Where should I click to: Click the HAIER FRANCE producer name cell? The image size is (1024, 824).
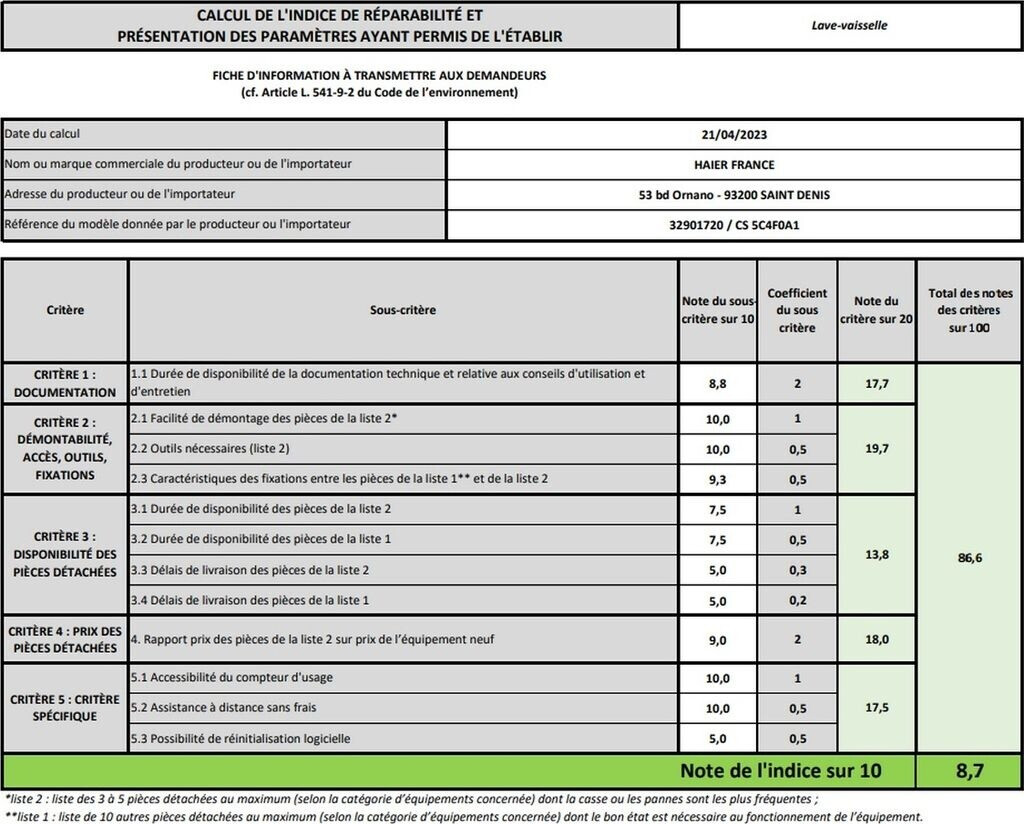point(734,165)
